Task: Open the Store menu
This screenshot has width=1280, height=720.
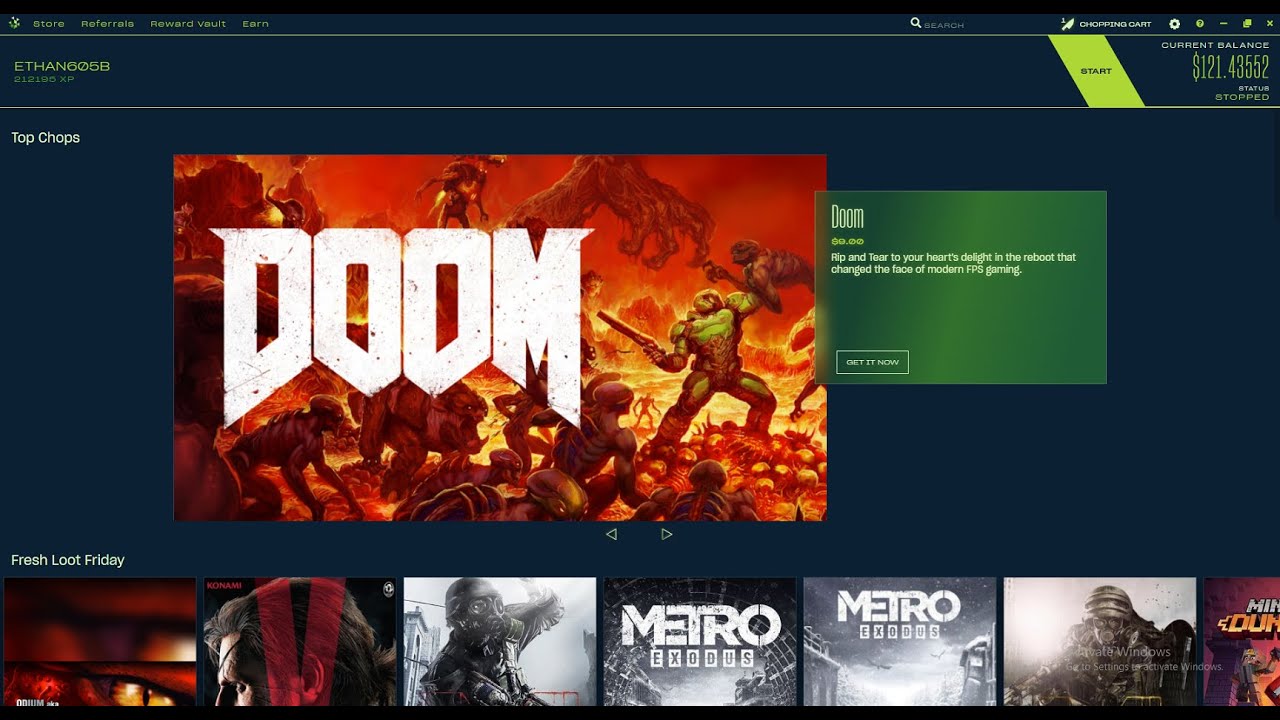Action: [49, 24]
